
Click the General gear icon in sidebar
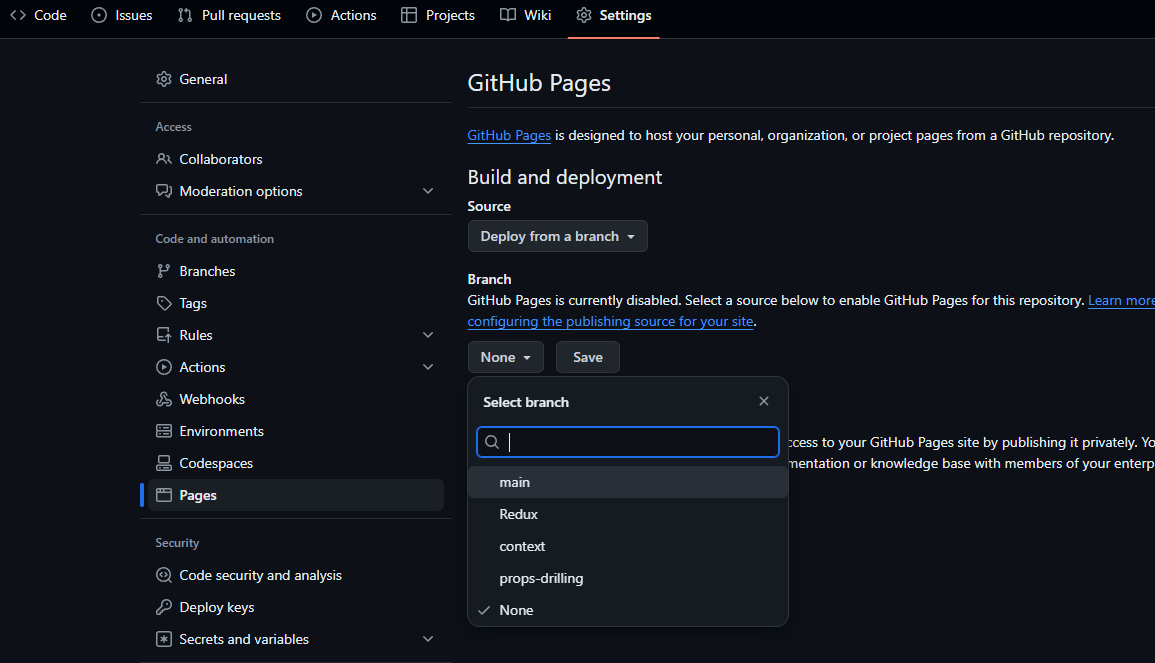(164, 79)
